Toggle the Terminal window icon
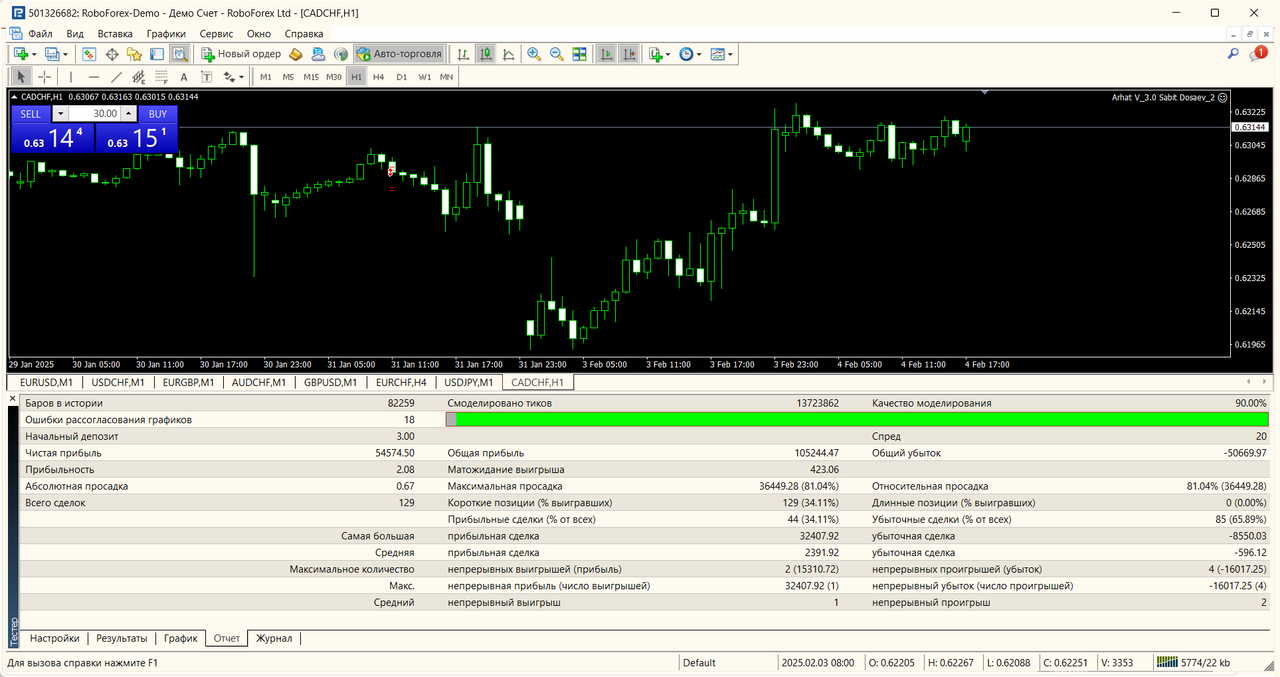This screenshot has height=677, width=1280. pos(157,54)
